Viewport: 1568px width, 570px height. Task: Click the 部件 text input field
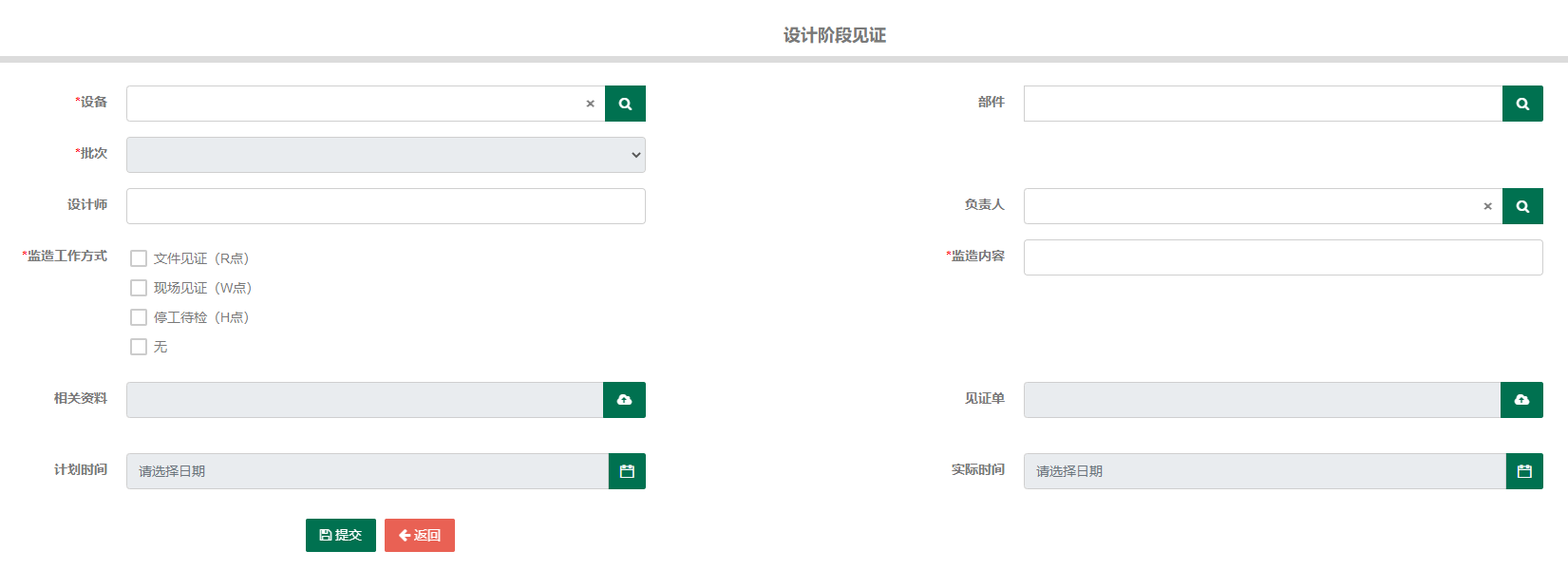[1263, 104]
